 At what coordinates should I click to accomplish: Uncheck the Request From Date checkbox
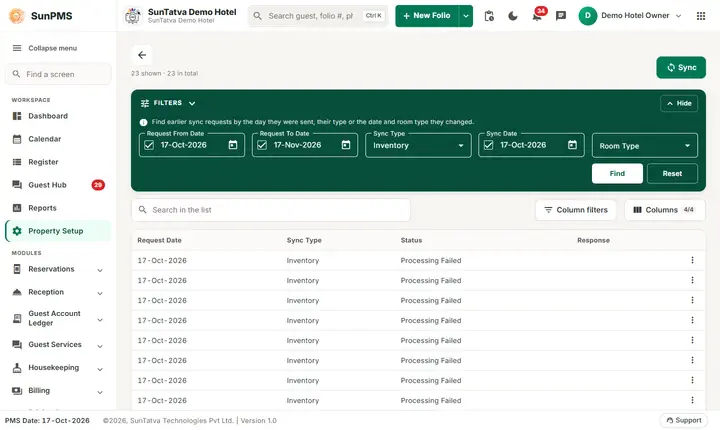(x=149, y=145)
